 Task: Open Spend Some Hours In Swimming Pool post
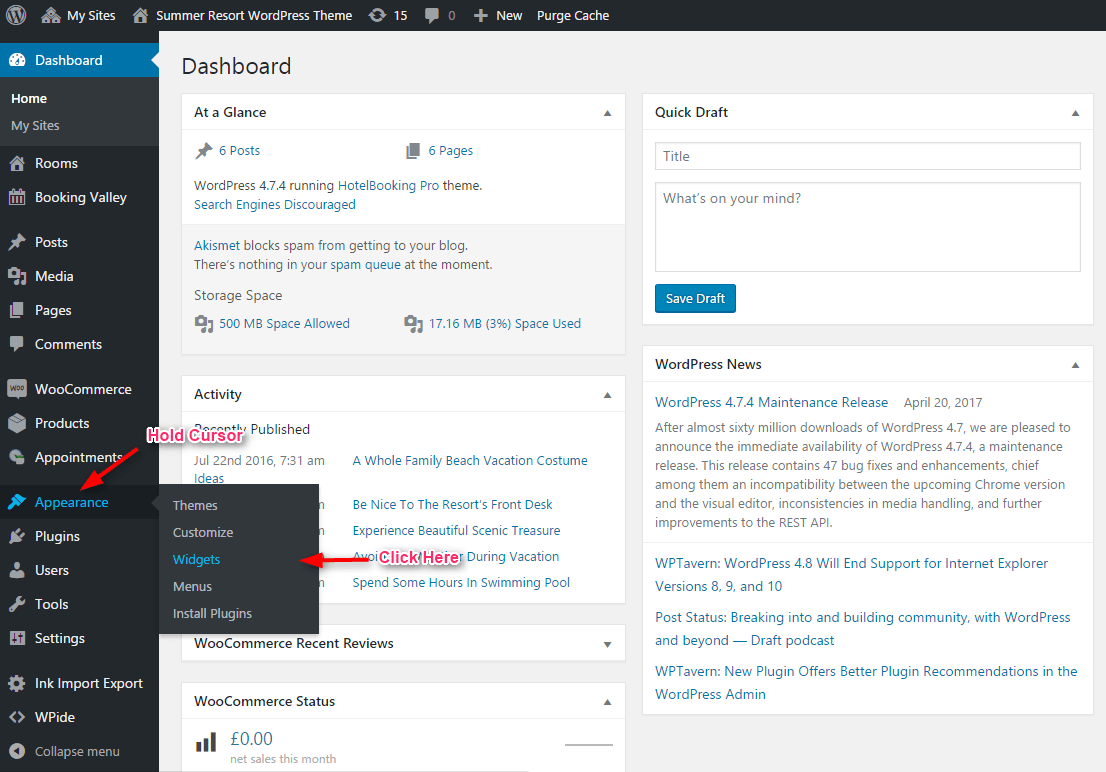[x=461, y=583]
